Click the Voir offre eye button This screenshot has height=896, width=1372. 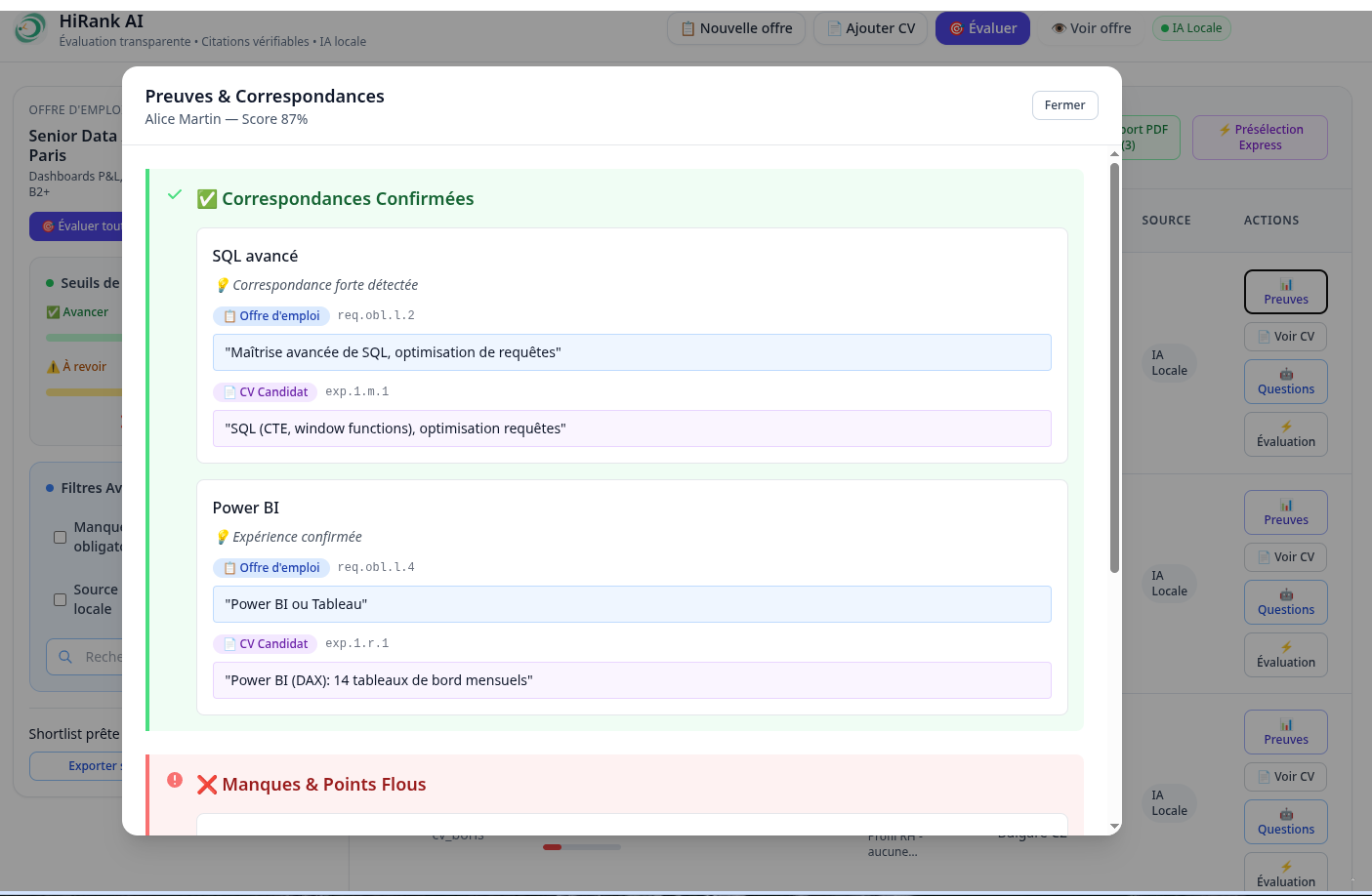point(1091,28)
